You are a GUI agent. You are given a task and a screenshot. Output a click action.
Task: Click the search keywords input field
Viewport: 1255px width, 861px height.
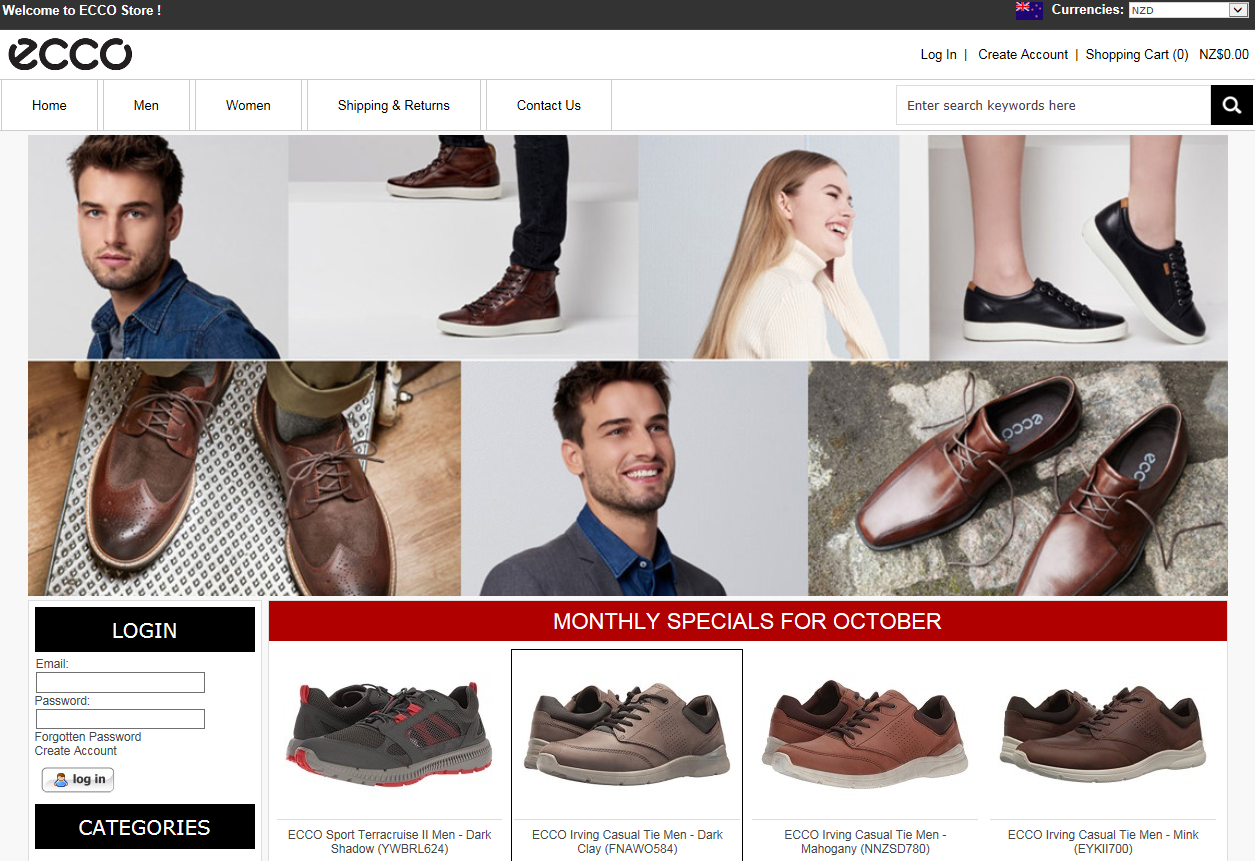coord(1053,105)
